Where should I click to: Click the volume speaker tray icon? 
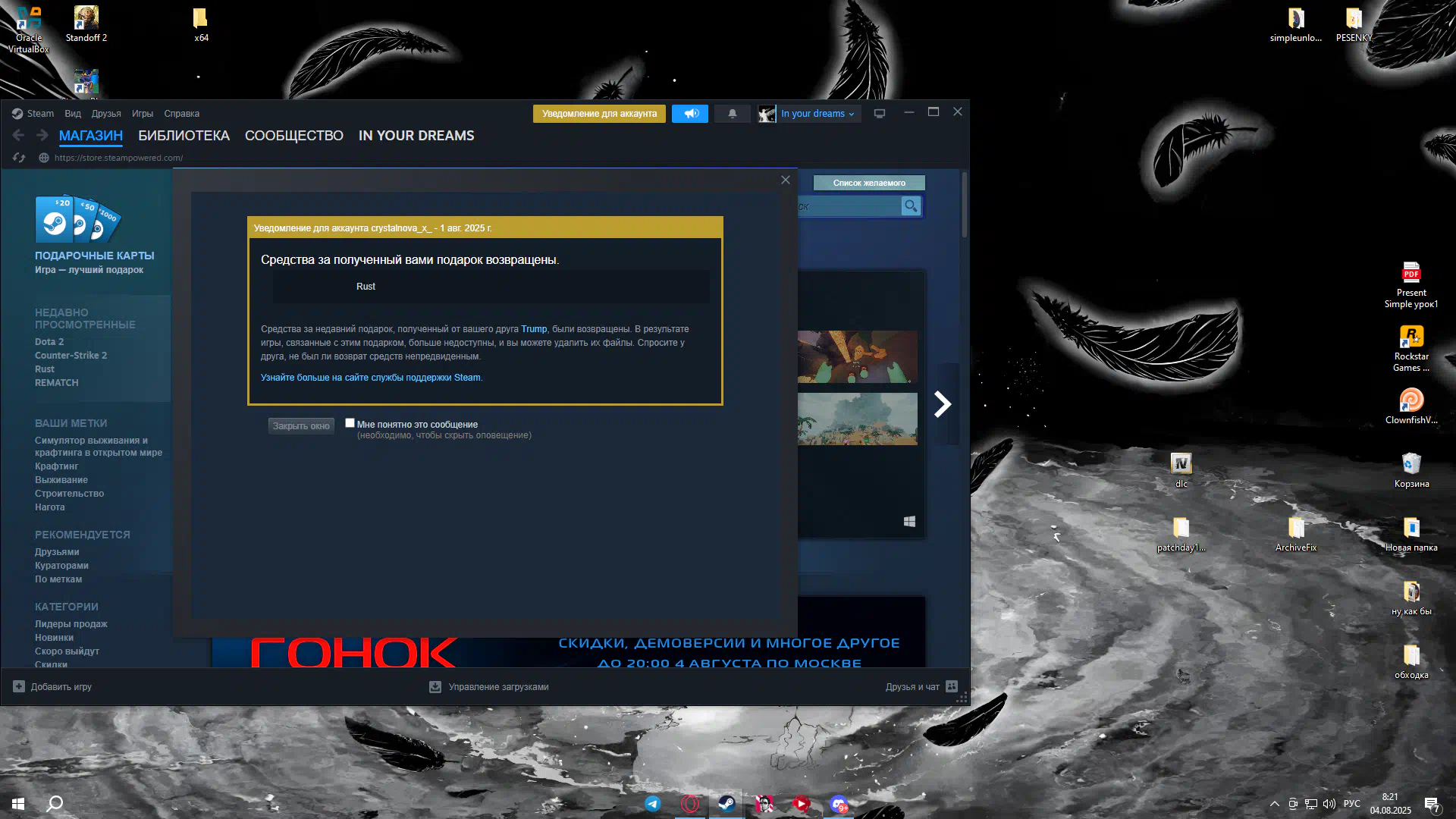click(x=1329, y=804)
